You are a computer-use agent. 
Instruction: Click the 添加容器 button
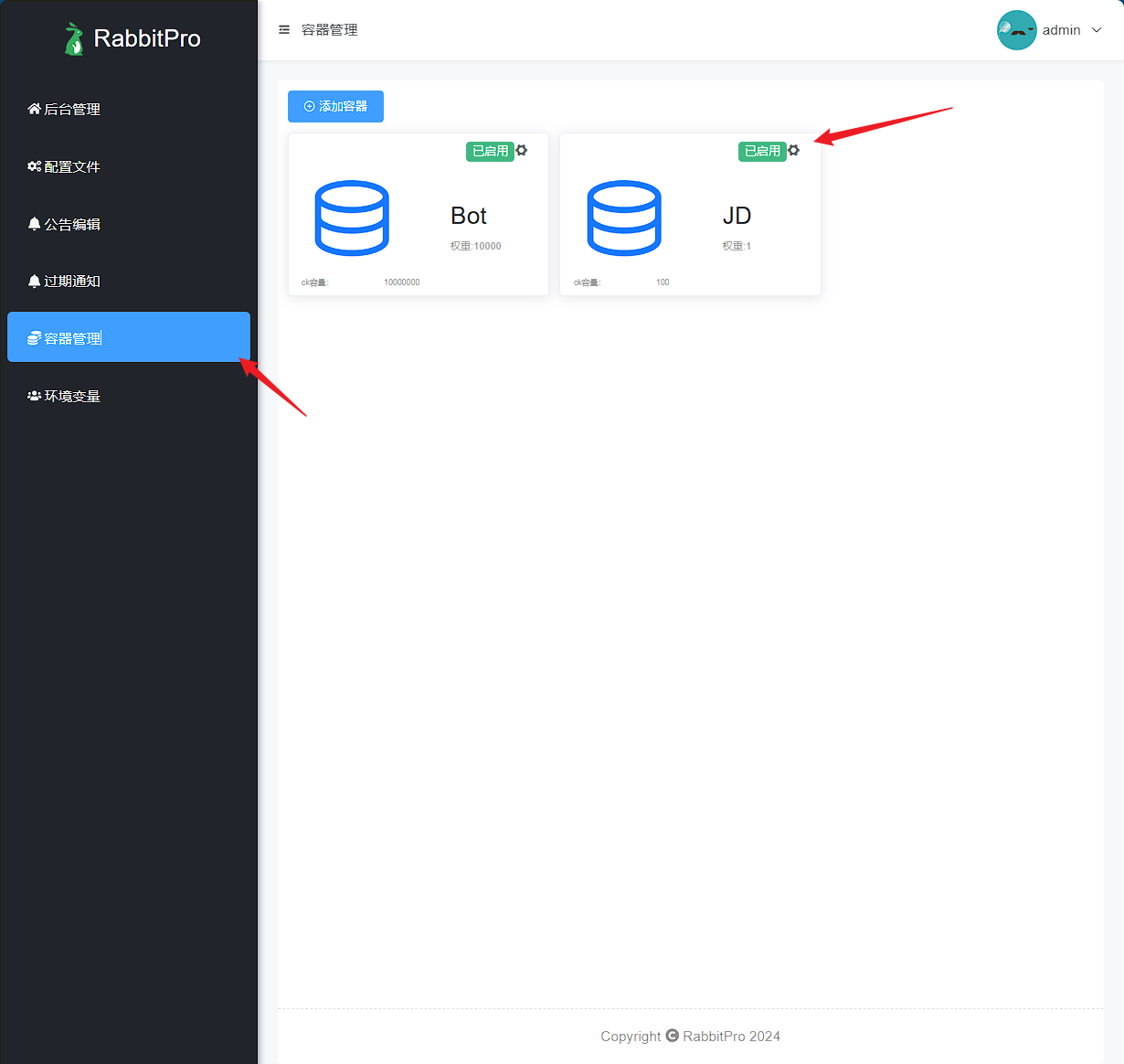(335, 106)
